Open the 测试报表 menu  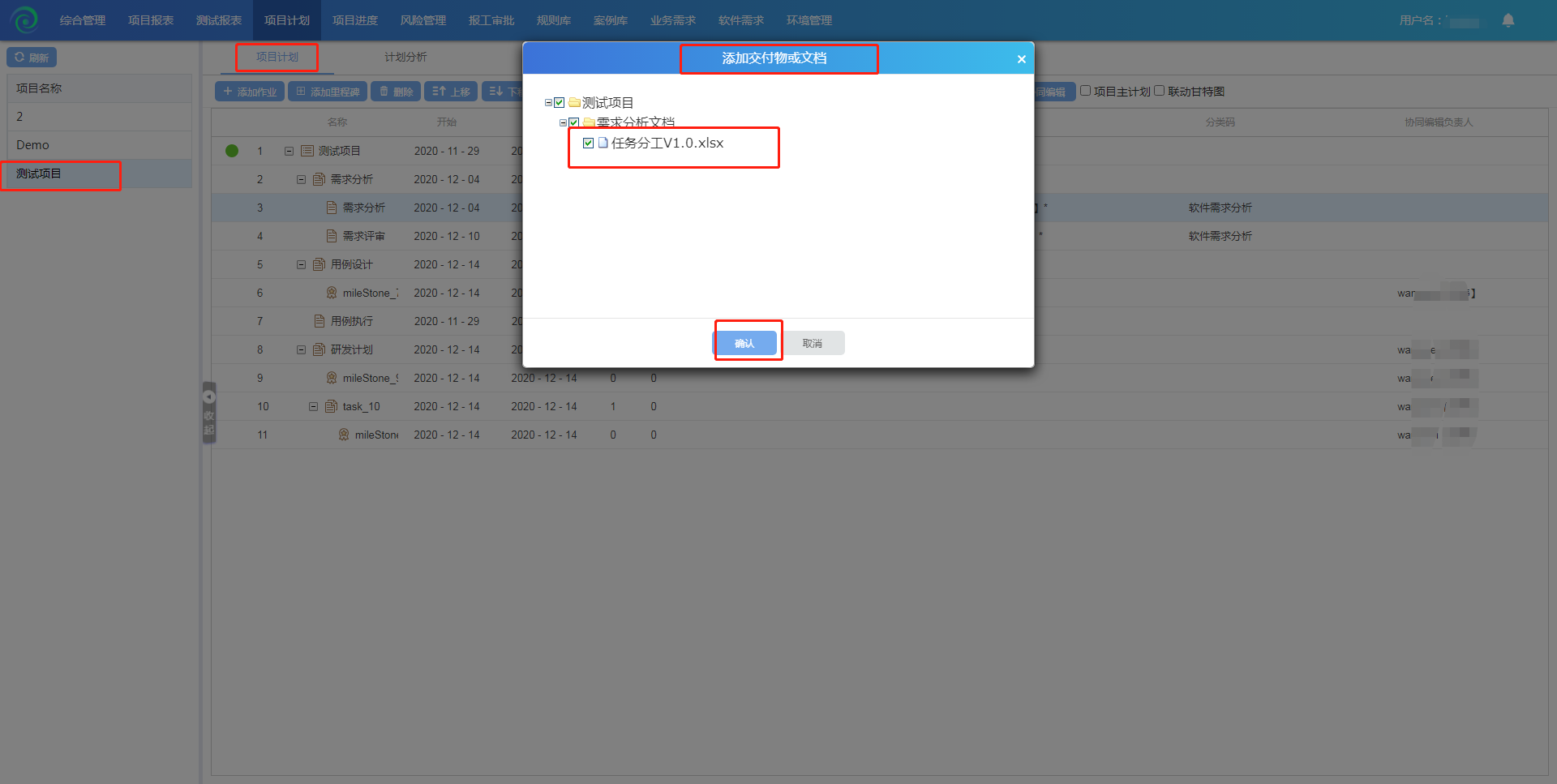[219, 20]
